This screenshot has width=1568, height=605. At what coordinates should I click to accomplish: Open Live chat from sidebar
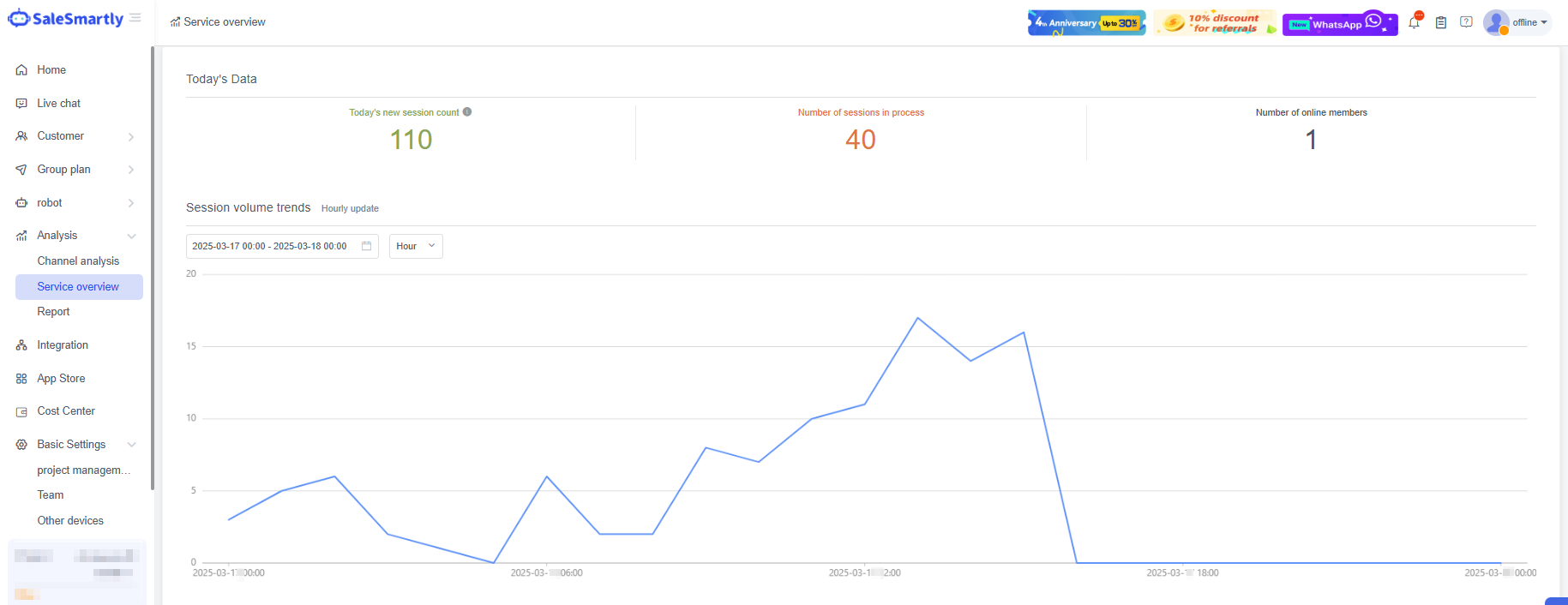click(x=58, y=104)
